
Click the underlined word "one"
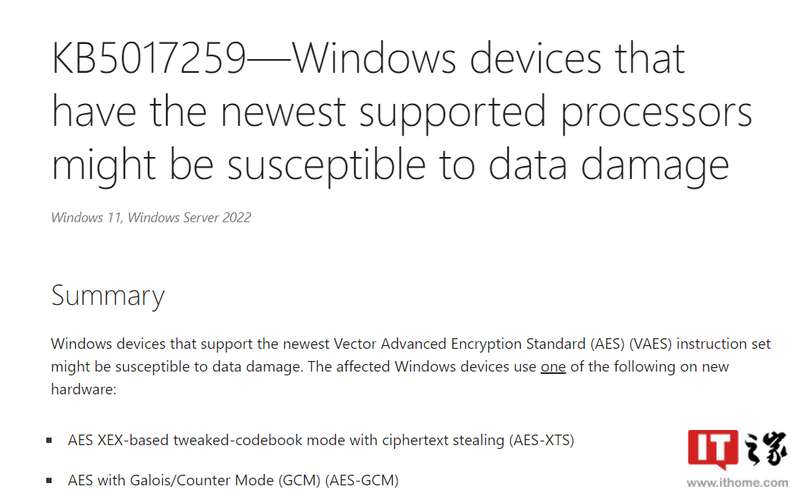(x=553, y=366)
